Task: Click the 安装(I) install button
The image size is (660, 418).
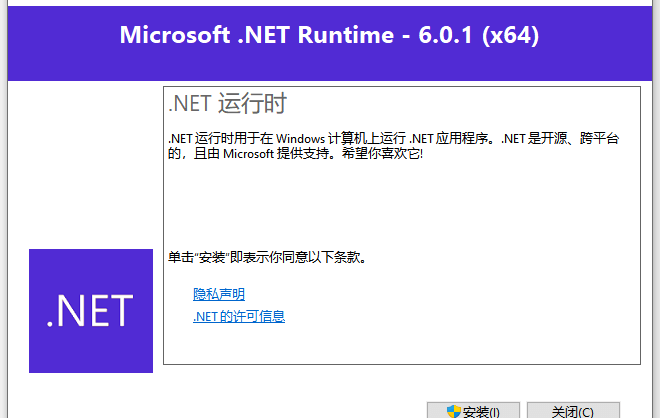Action: click(473, 410)
